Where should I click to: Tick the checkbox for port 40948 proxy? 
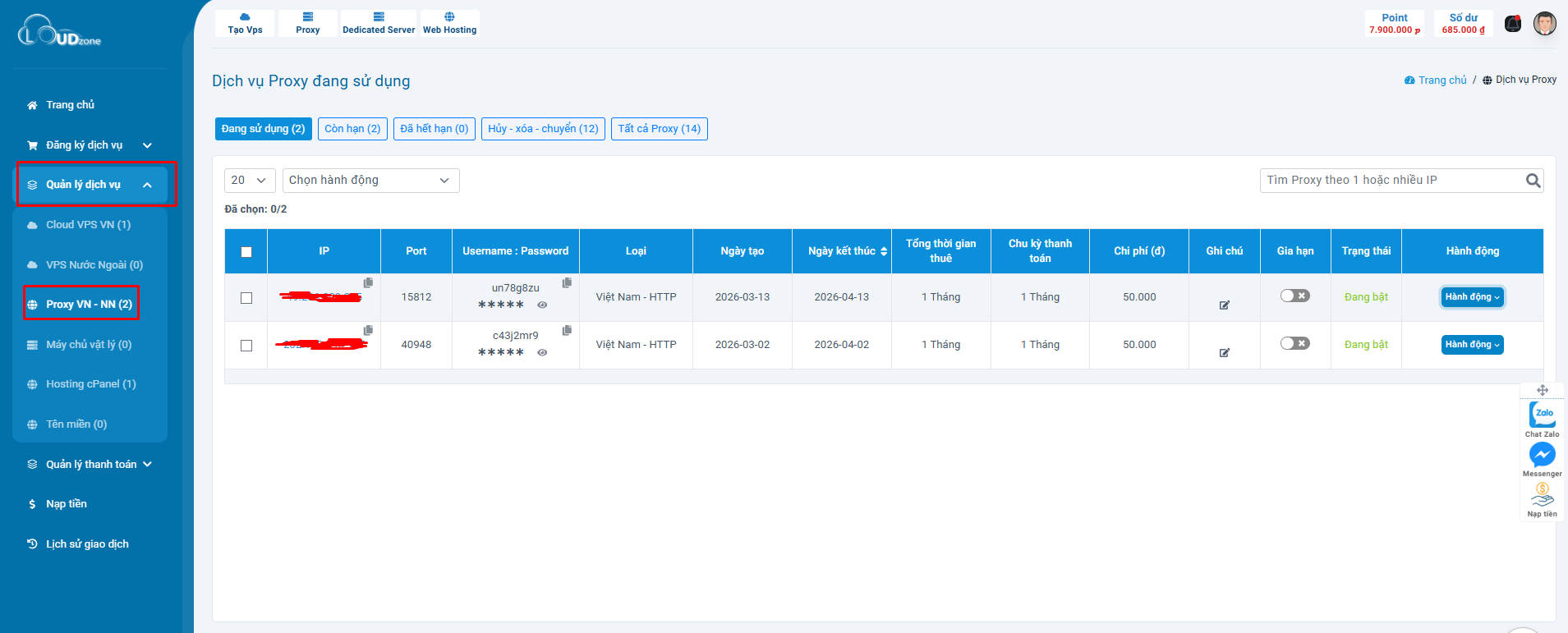(246, 346)
